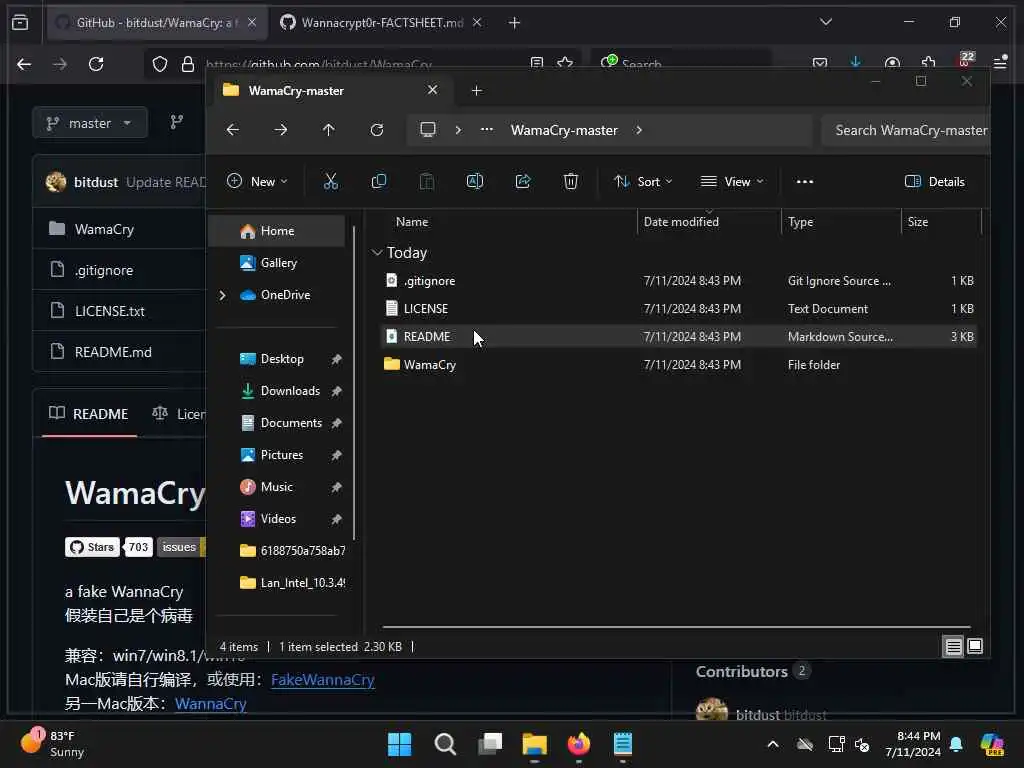
Task: Click the Paste clipboard icon in Explorer toolbar
Action: click(x=426, y=182)
